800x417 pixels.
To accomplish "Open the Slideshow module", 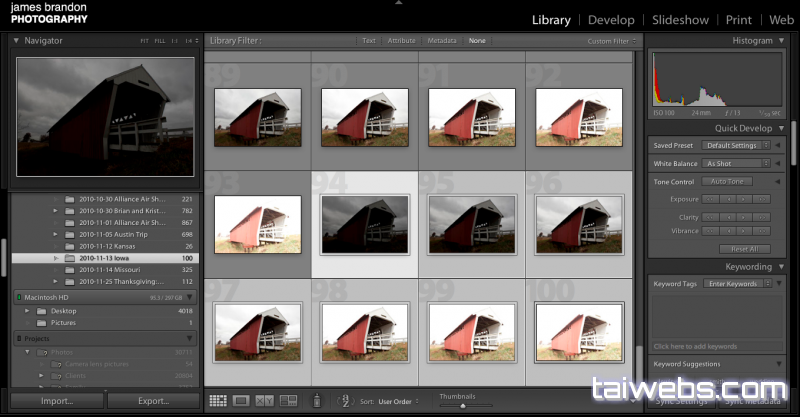I will [x=680, y=19].
